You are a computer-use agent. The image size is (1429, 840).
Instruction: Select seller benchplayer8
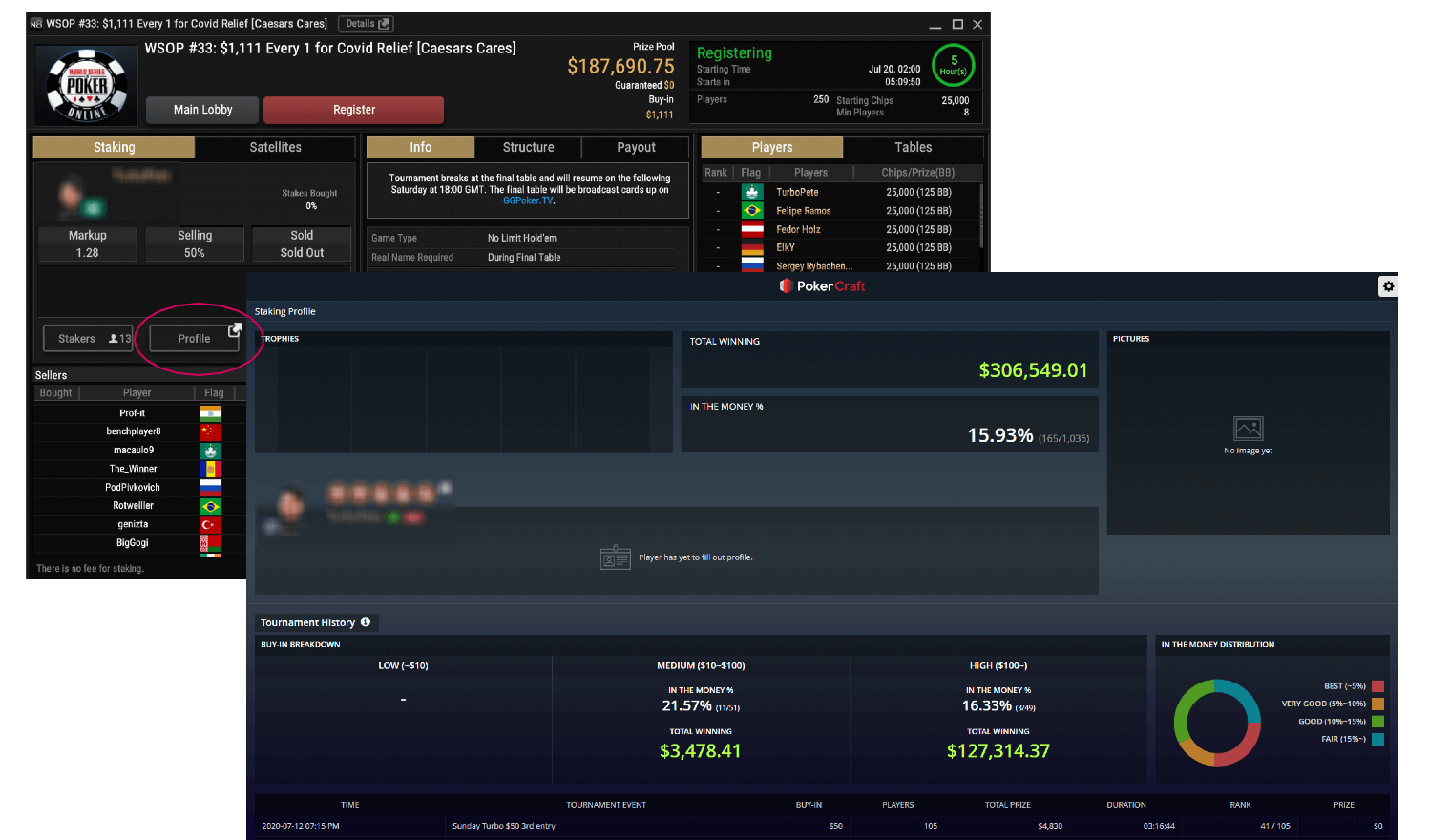133,431
